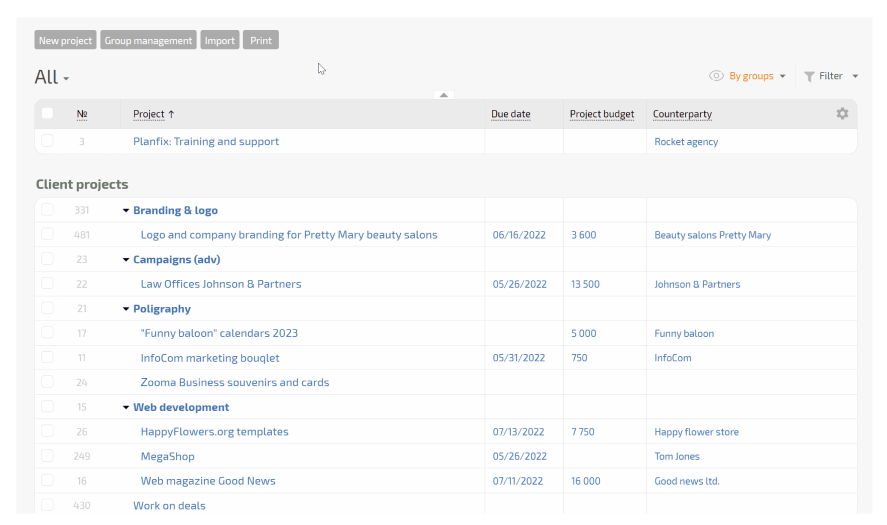887x525 pixels.
Task: Click the Filter funnel icon
Action: pyautogui.click(x=809, y=76)
